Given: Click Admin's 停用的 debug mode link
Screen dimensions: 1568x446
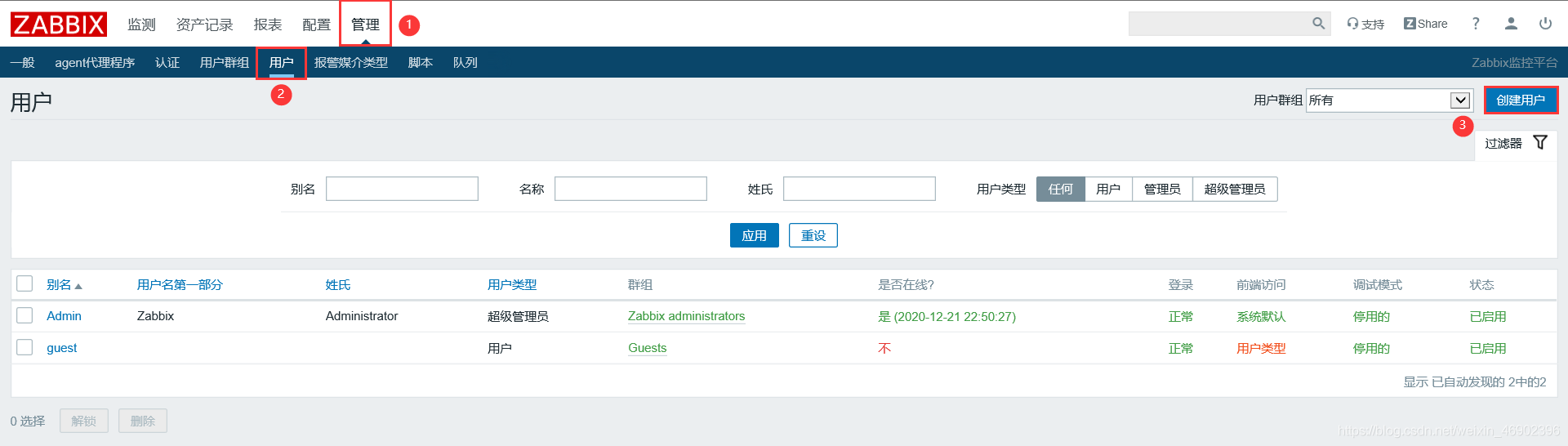Looking at the screenshot, I should (1371, 316).
